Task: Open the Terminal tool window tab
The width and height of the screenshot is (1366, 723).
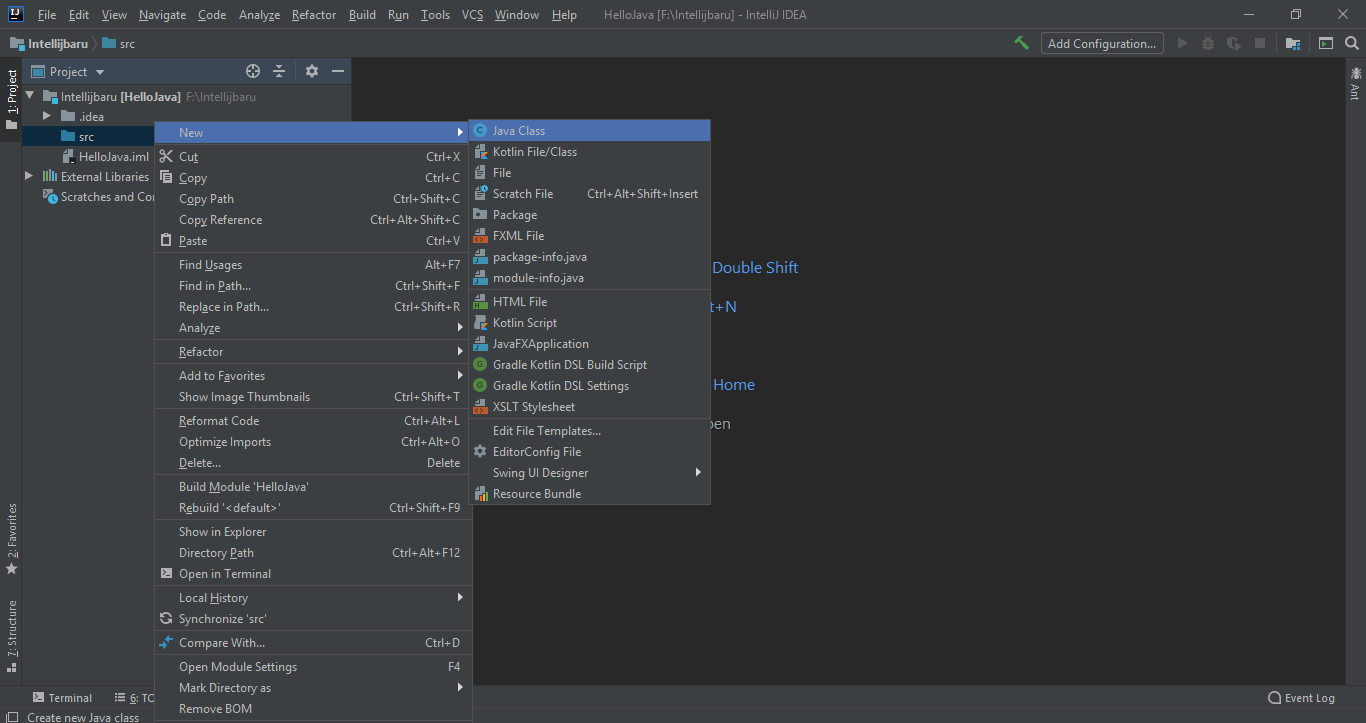Action: [x=62, y=698]
